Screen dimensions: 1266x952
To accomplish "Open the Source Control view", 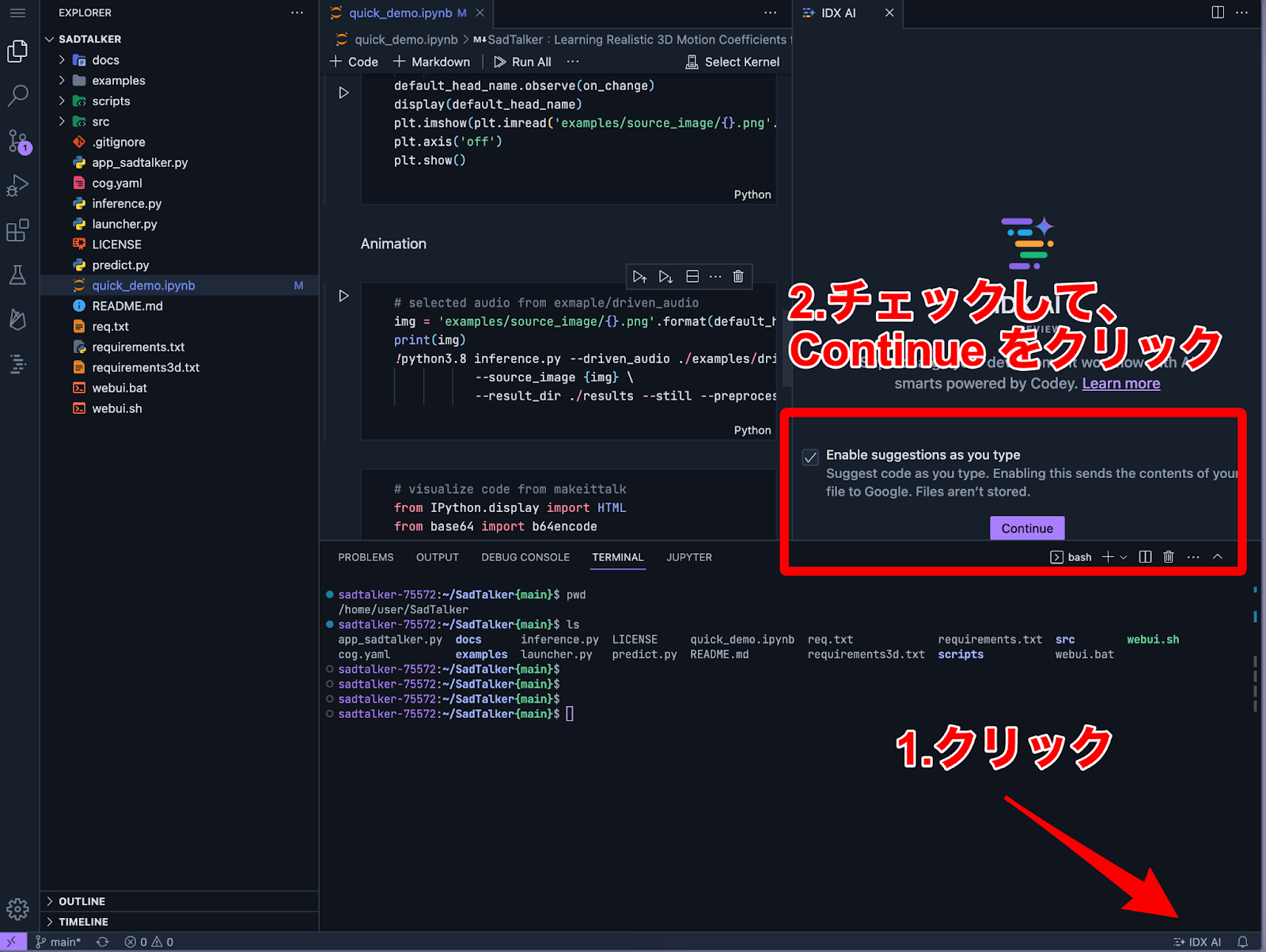I will [17, 142].
